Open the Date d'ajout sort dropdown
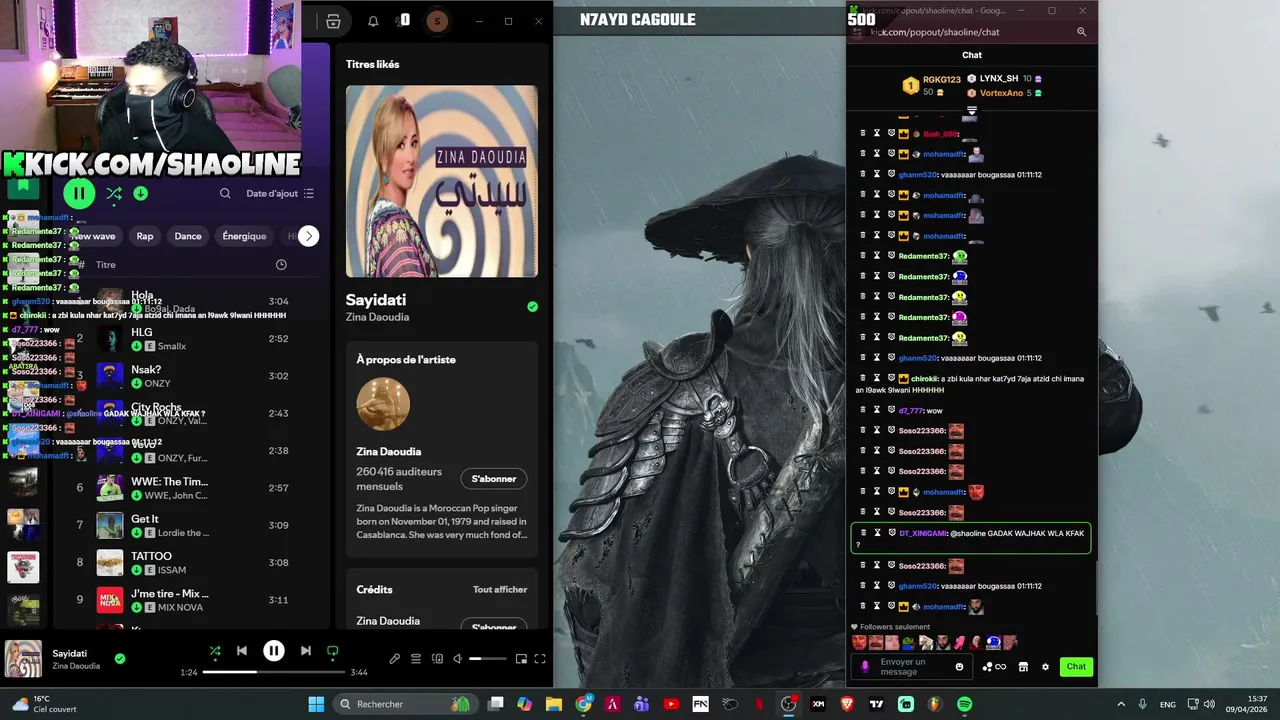This screenshot has height=720, width=1280. 280,193
